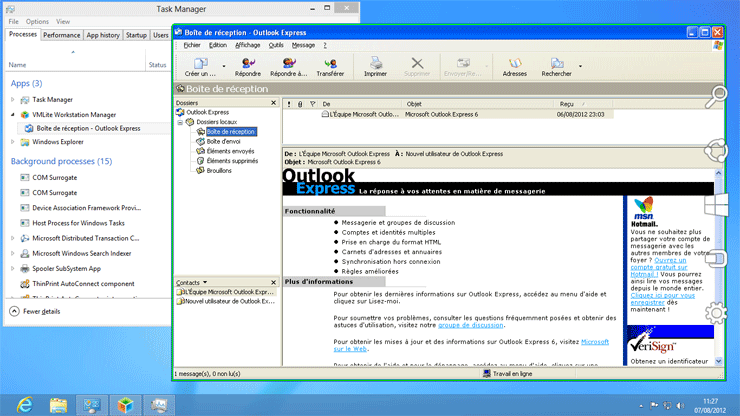This screenshot has width=740, height=416.
Task: Select the Éléments supprimés folder
Action: [231, 160]
